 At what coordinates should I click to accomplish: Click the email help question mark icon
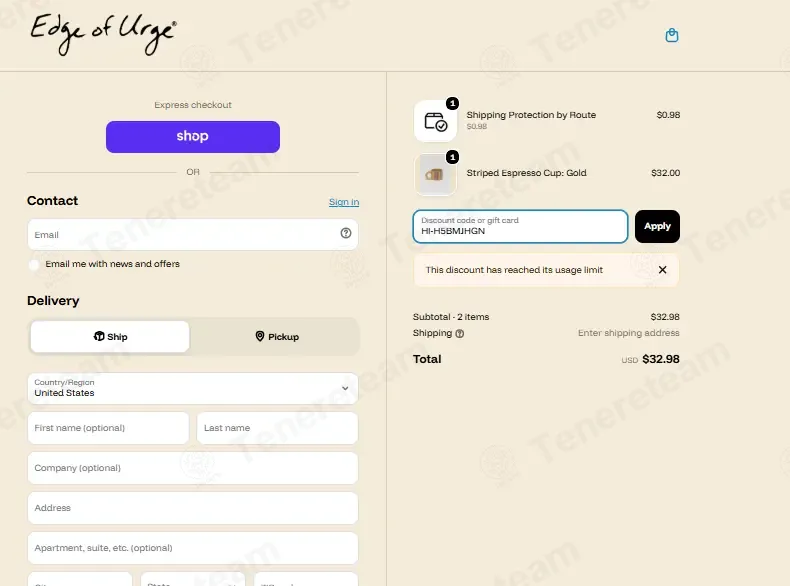coord(346,233)
